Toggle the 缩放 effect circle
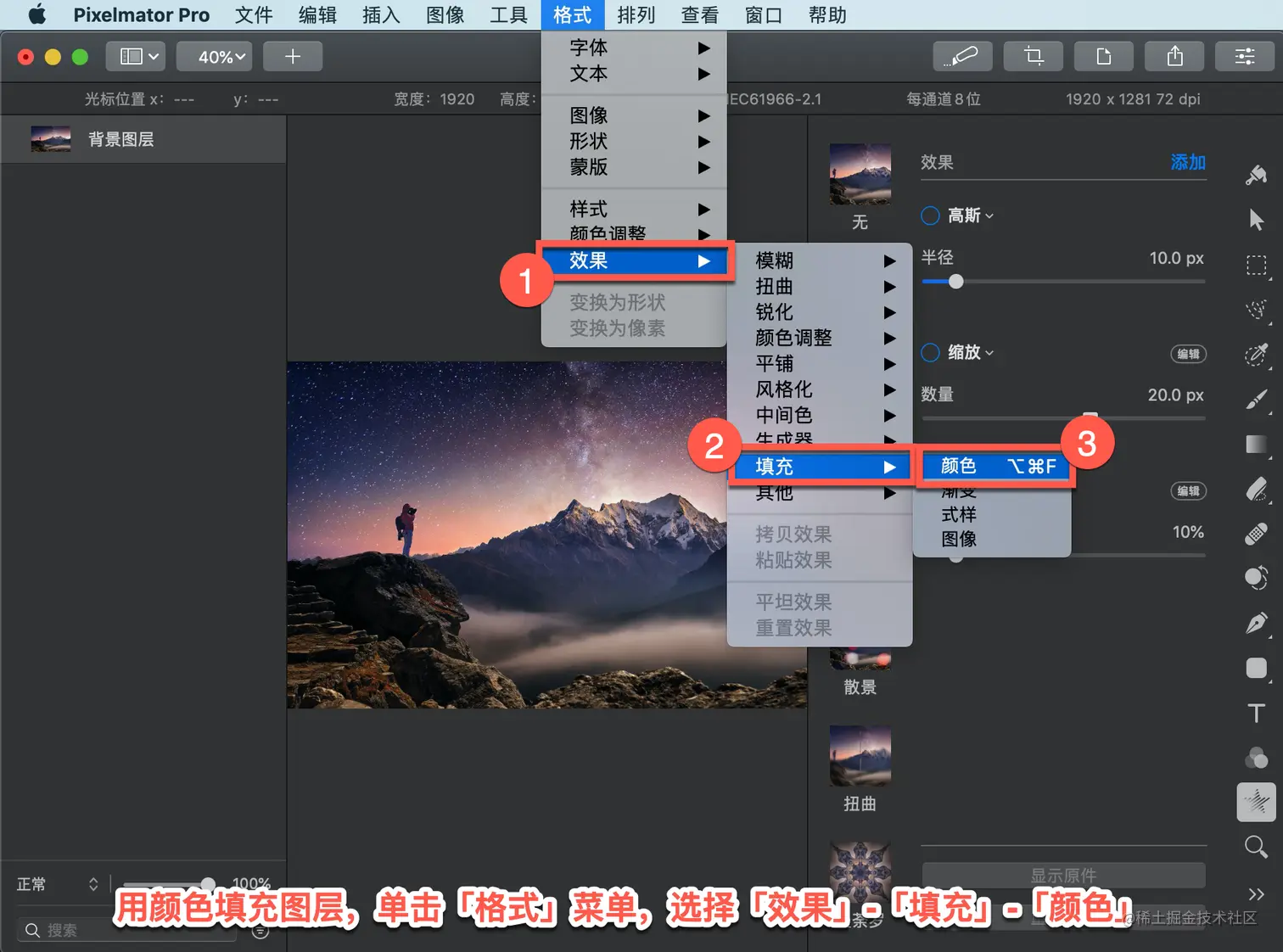The height and width of the screenshot is (952, 1283). click(930, 352)
